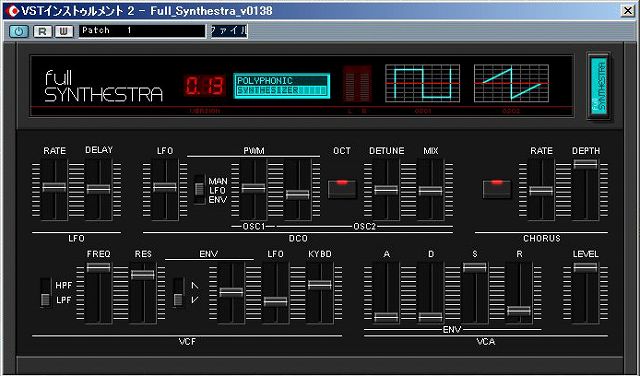The height and width of the screenshot is (376, 640).
Task: Toggle the DCO OCT button
Action: (342, 189)
